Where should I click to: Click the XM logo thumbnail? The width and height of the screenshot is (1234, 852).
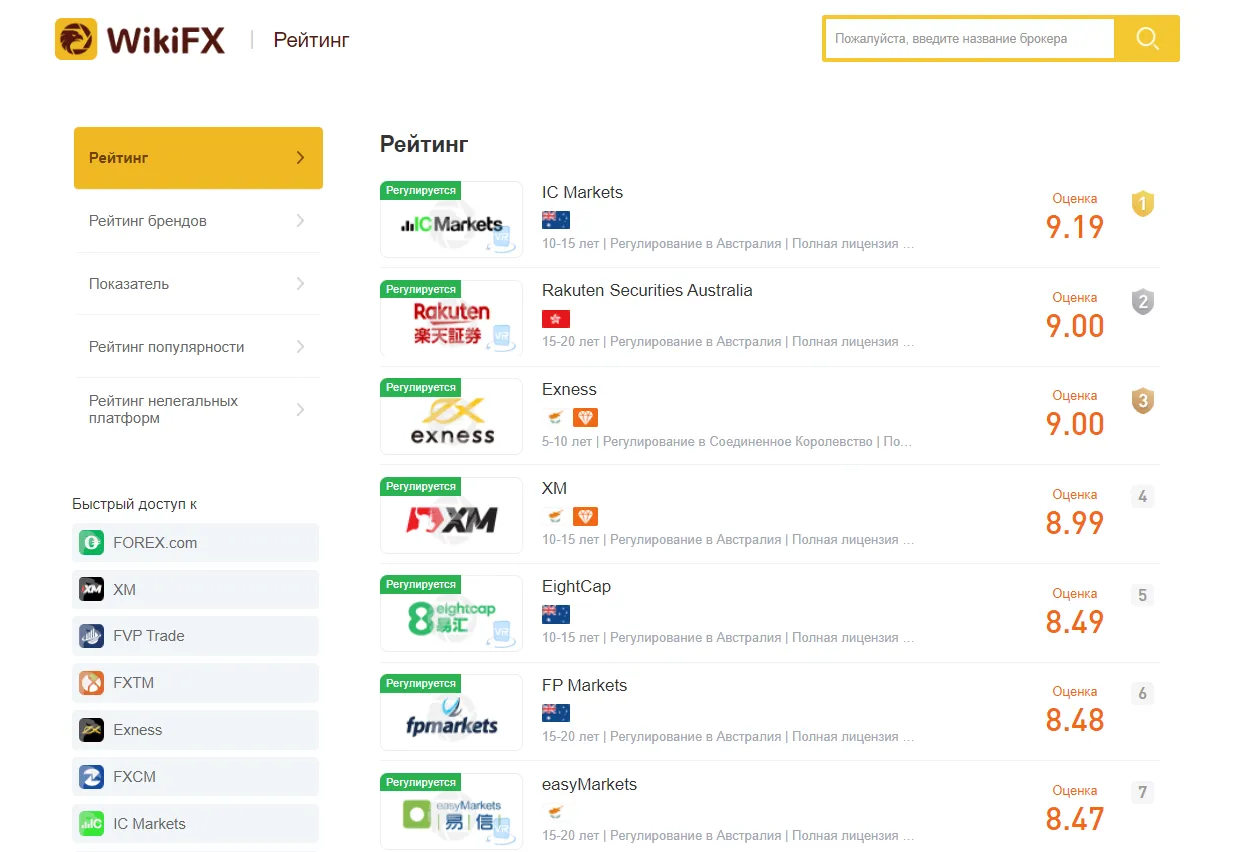[x=451, y=516]
